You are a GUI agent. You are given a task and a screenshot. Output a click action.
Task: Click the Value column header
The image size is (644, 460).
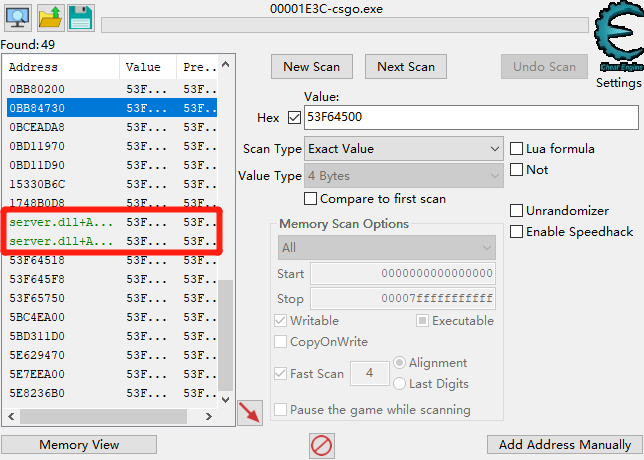[145, 67]
